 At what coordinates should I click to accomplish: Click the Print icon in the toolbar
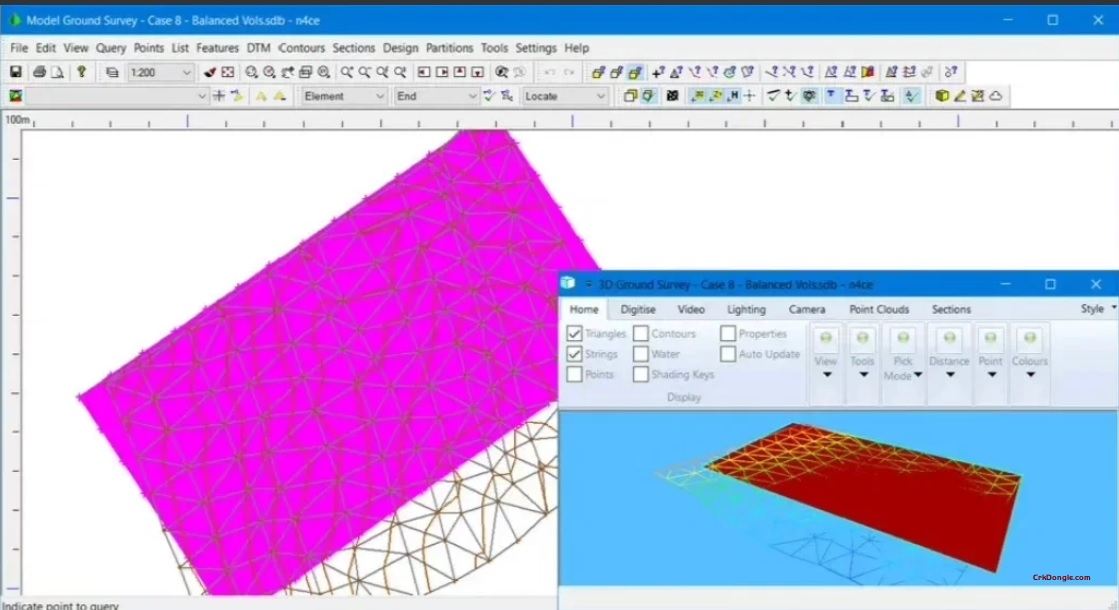point(37,71)
